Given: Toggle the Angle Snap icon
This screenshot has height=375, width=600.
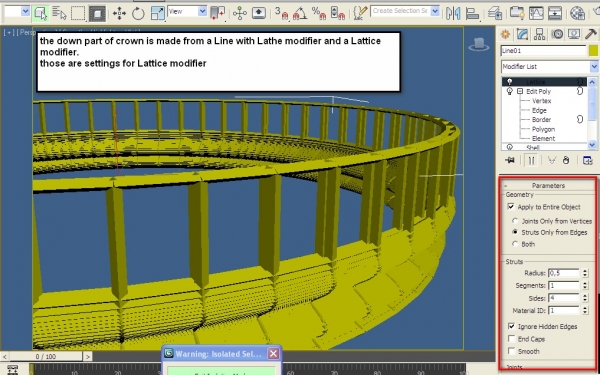Looking at the screenshot, I should pyautogui.click(x=300, y=13).
